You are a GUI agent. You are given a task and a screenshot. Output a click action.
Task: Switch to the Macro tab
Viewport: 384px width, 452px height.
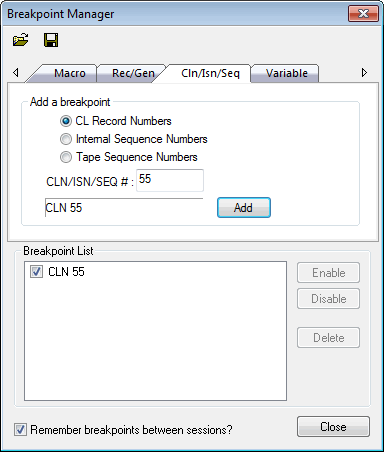click(70, 73)
